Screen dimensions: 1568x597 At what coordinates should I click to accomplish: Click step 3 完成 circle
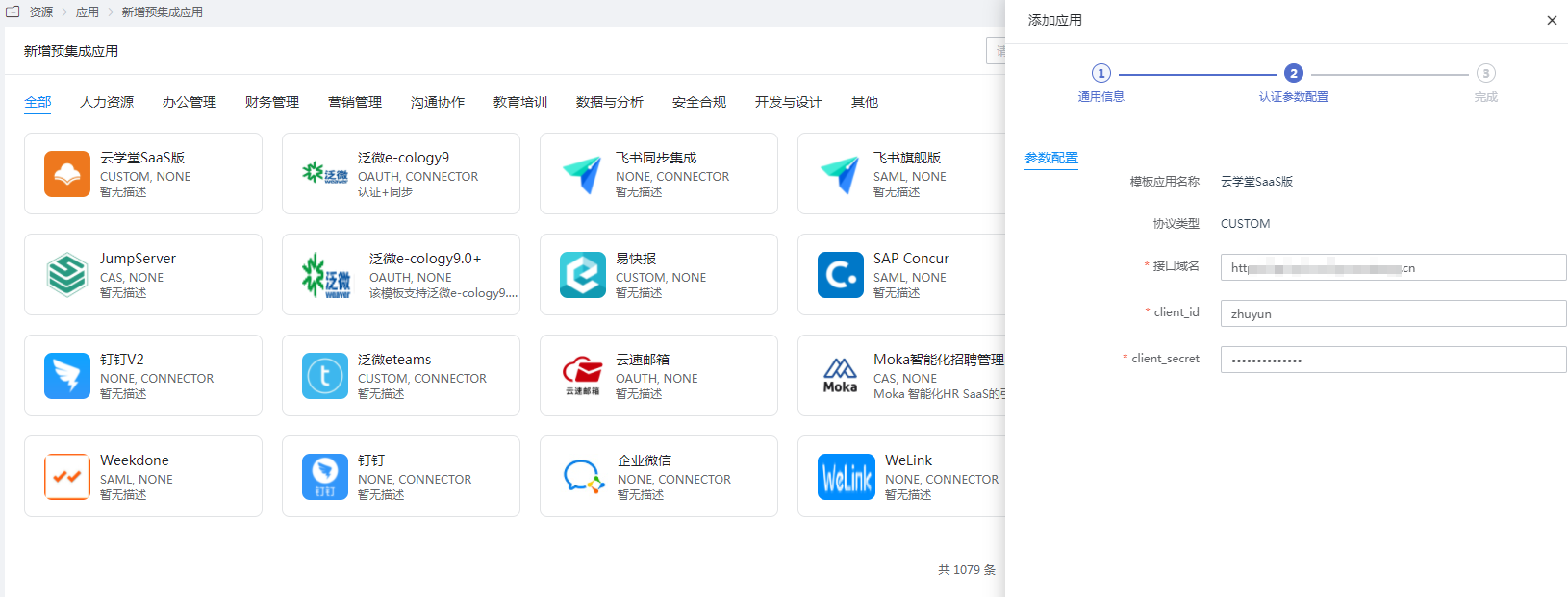click(1486, 73)
